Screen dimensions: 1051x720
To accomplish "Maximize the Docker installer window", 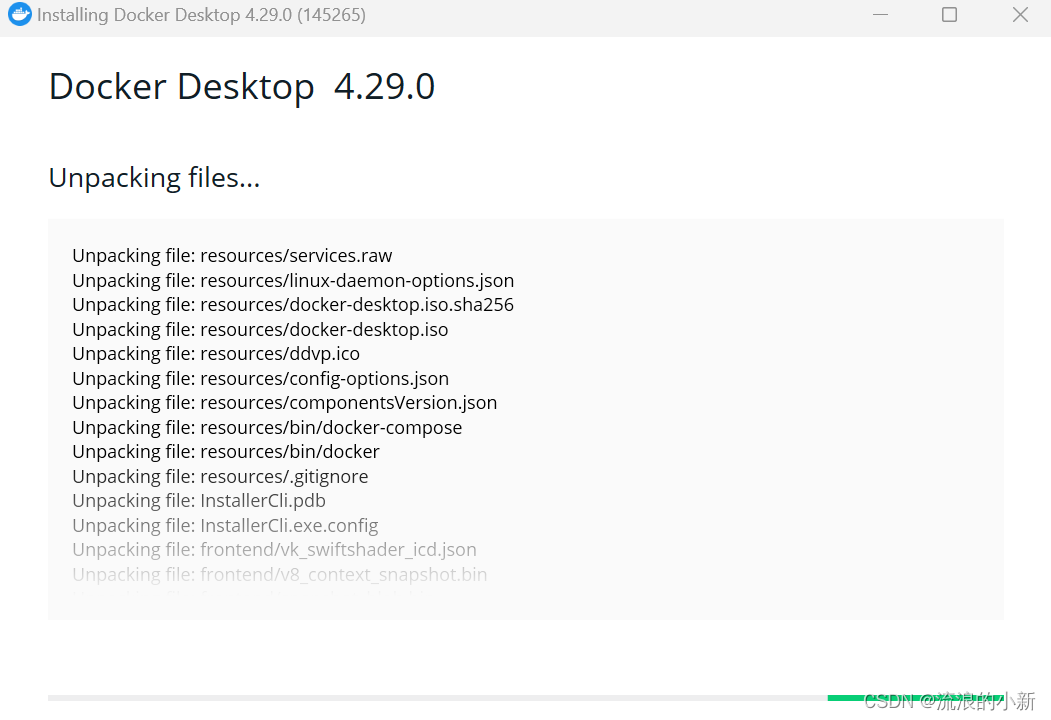I will tap(949, 15).
